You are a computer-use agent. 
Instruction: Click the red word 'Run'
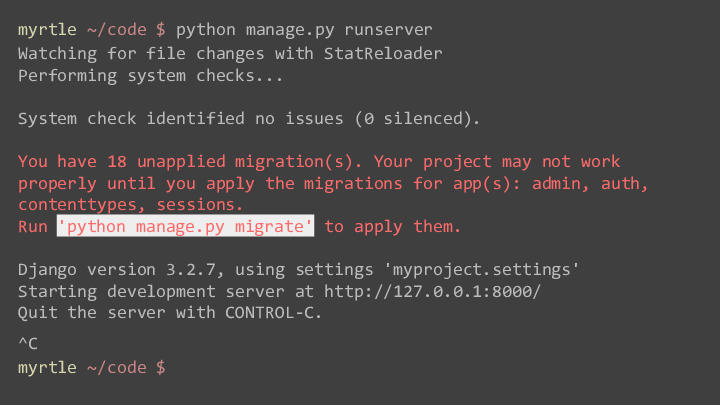click(33, 226)
